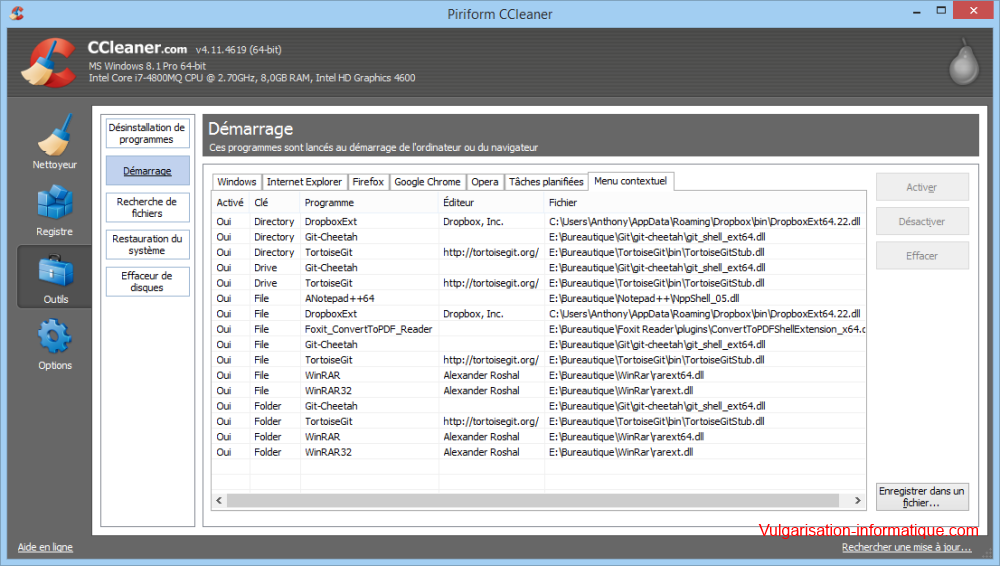Switch to the Firefox tab
Viewport: 1000px width, 566px height.
tap(368, 182)
